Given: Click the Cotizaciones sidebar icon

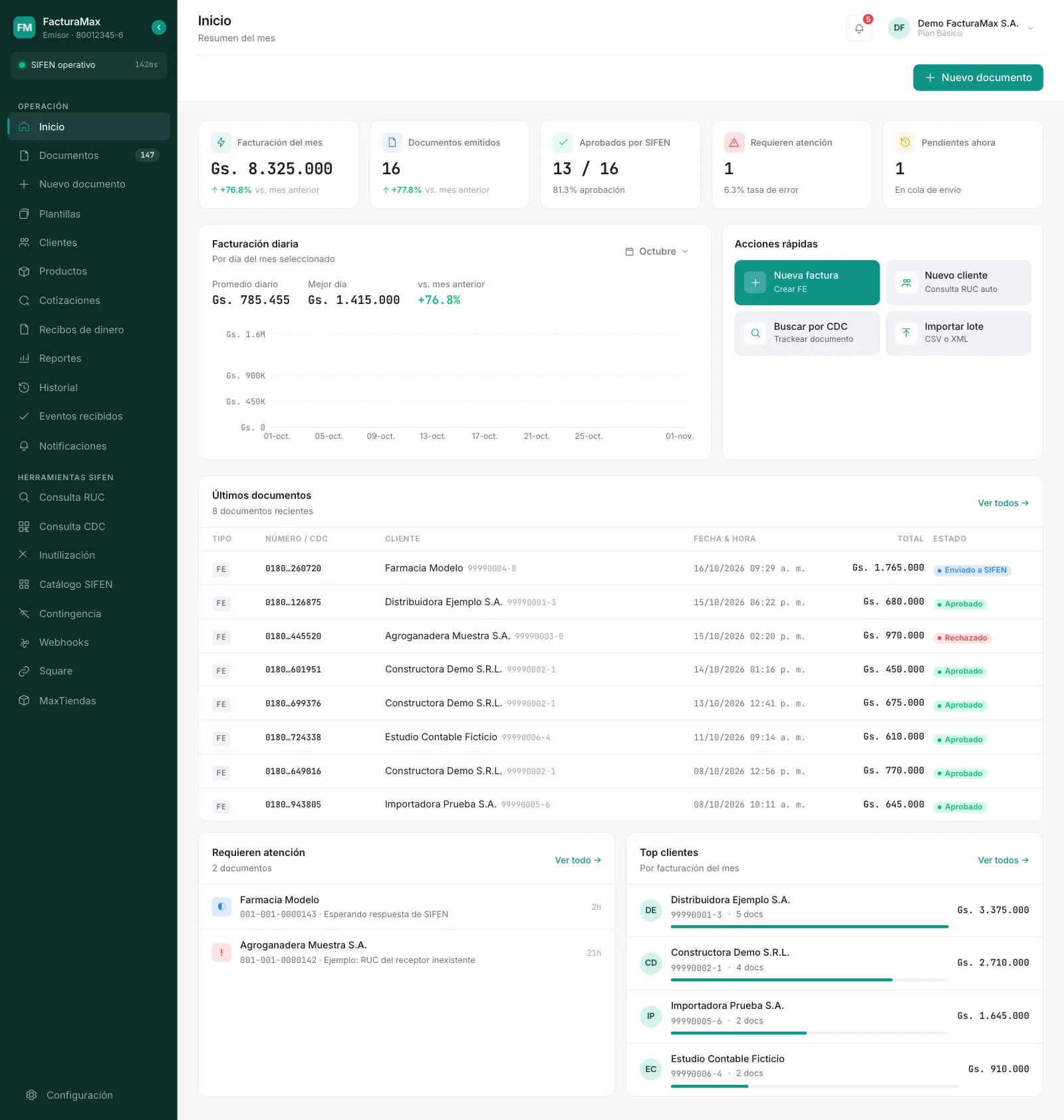Looking at the screenshot, I should 24,301.
